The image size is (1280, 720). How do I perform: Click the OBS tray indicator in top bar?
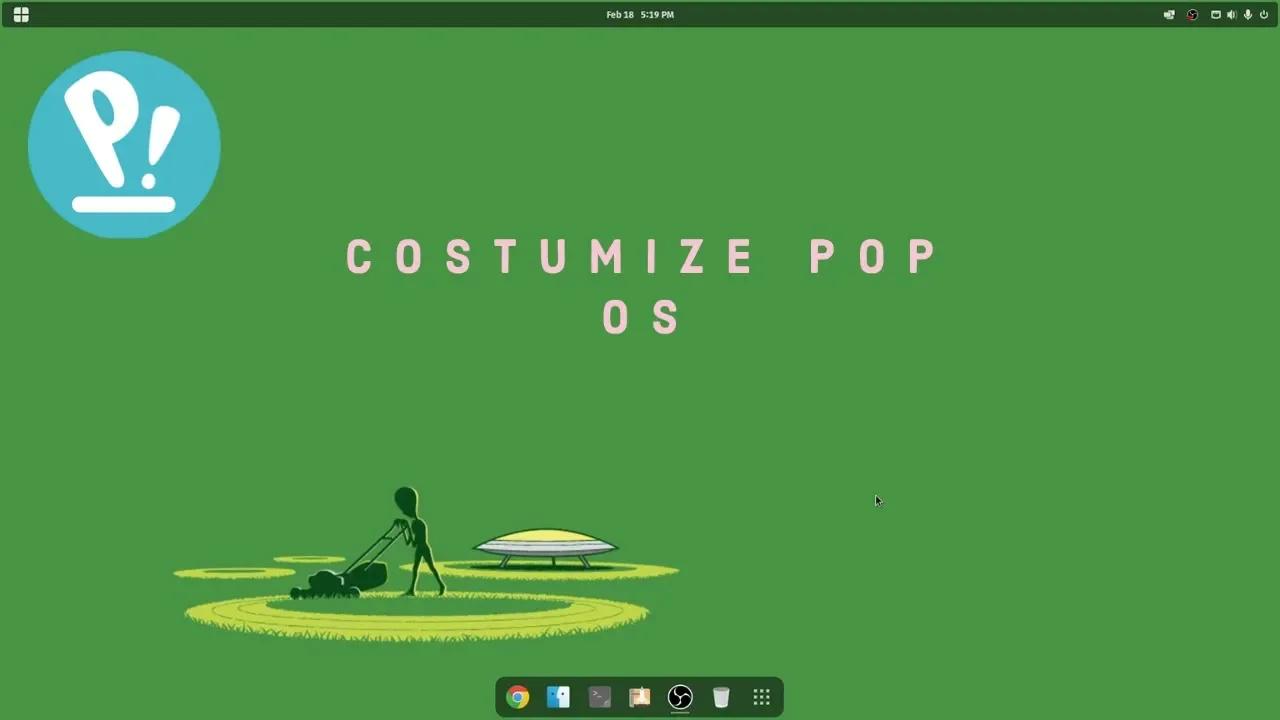click(x=1192, y=15)
